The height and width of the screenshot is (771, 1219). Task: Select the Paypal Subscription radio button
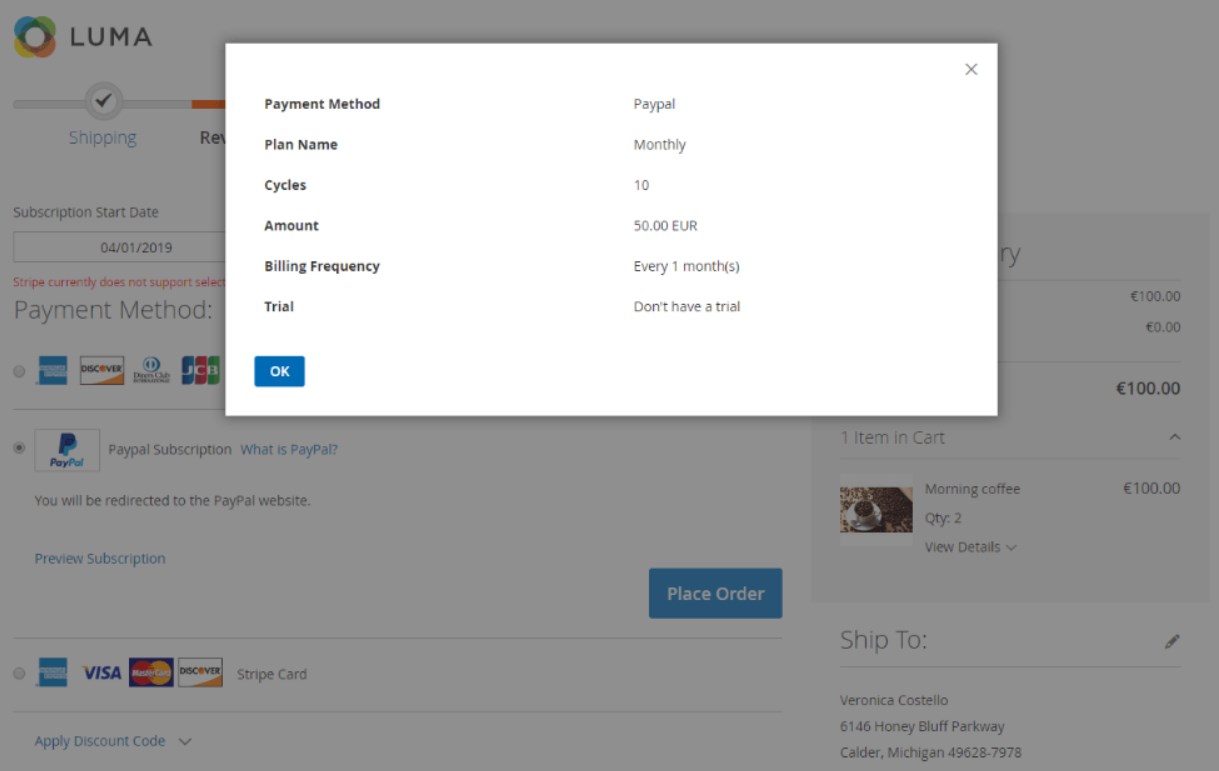point(20,449)
